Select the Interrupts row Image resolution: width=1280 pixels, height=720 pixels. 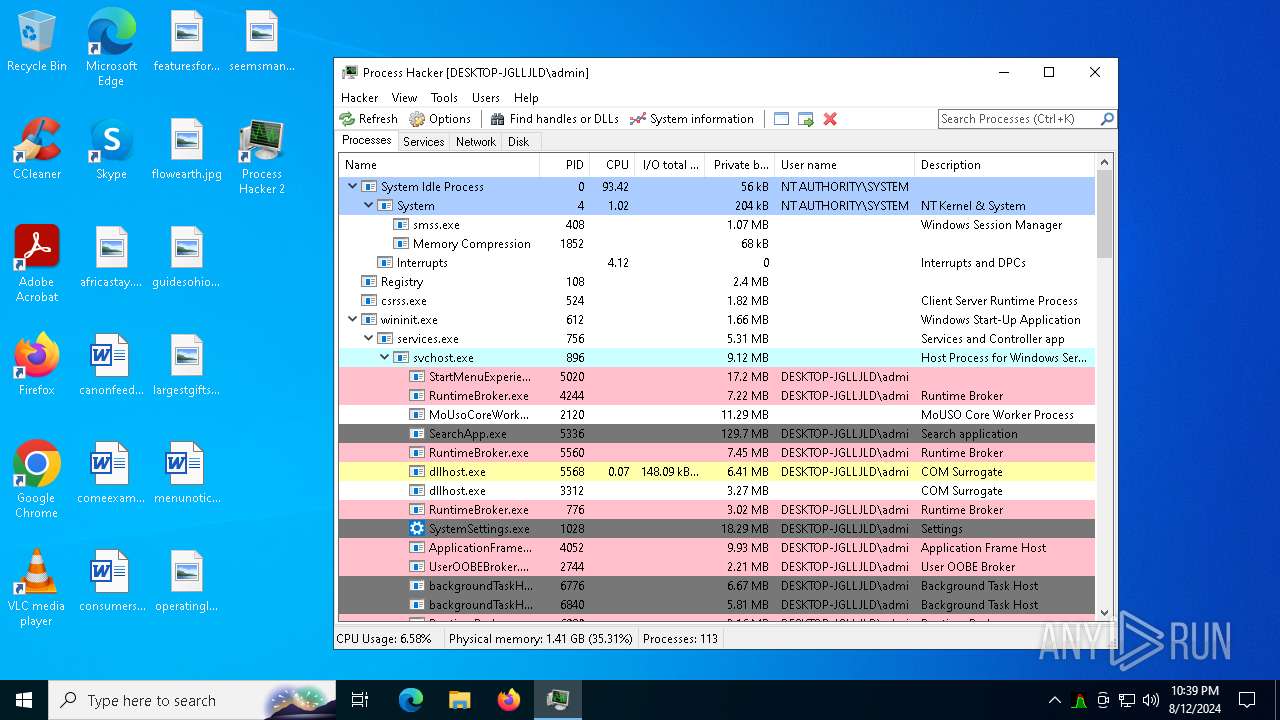(x=717, y=263)
